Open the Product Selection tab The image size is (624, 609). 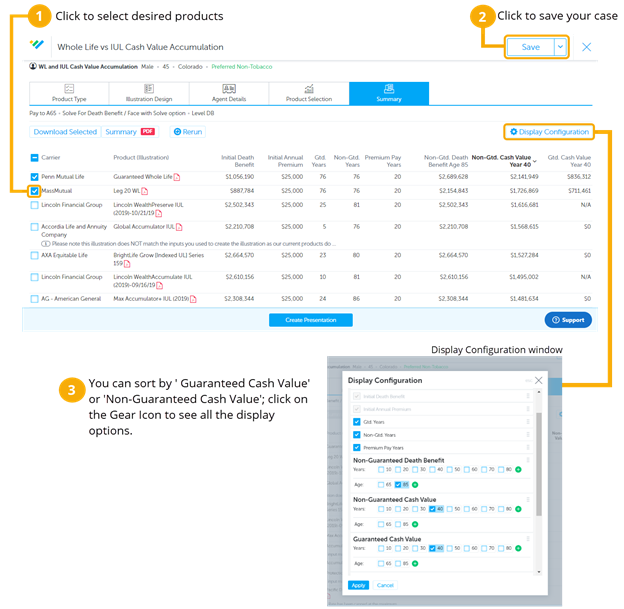point(309,94)
